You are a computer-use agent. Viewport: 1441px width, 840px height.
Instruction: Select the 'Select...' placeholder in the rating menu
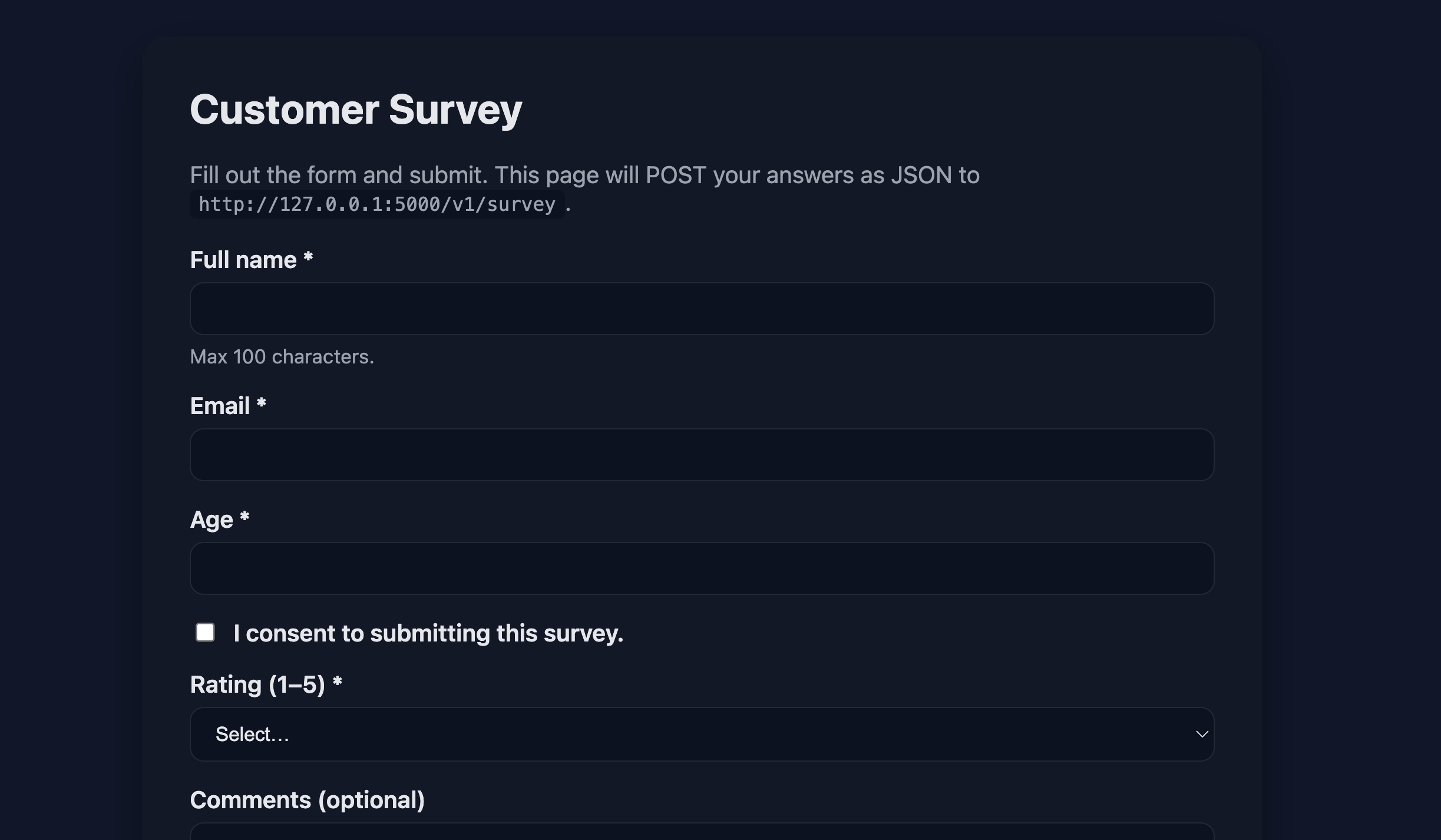(x=253, y=734)
